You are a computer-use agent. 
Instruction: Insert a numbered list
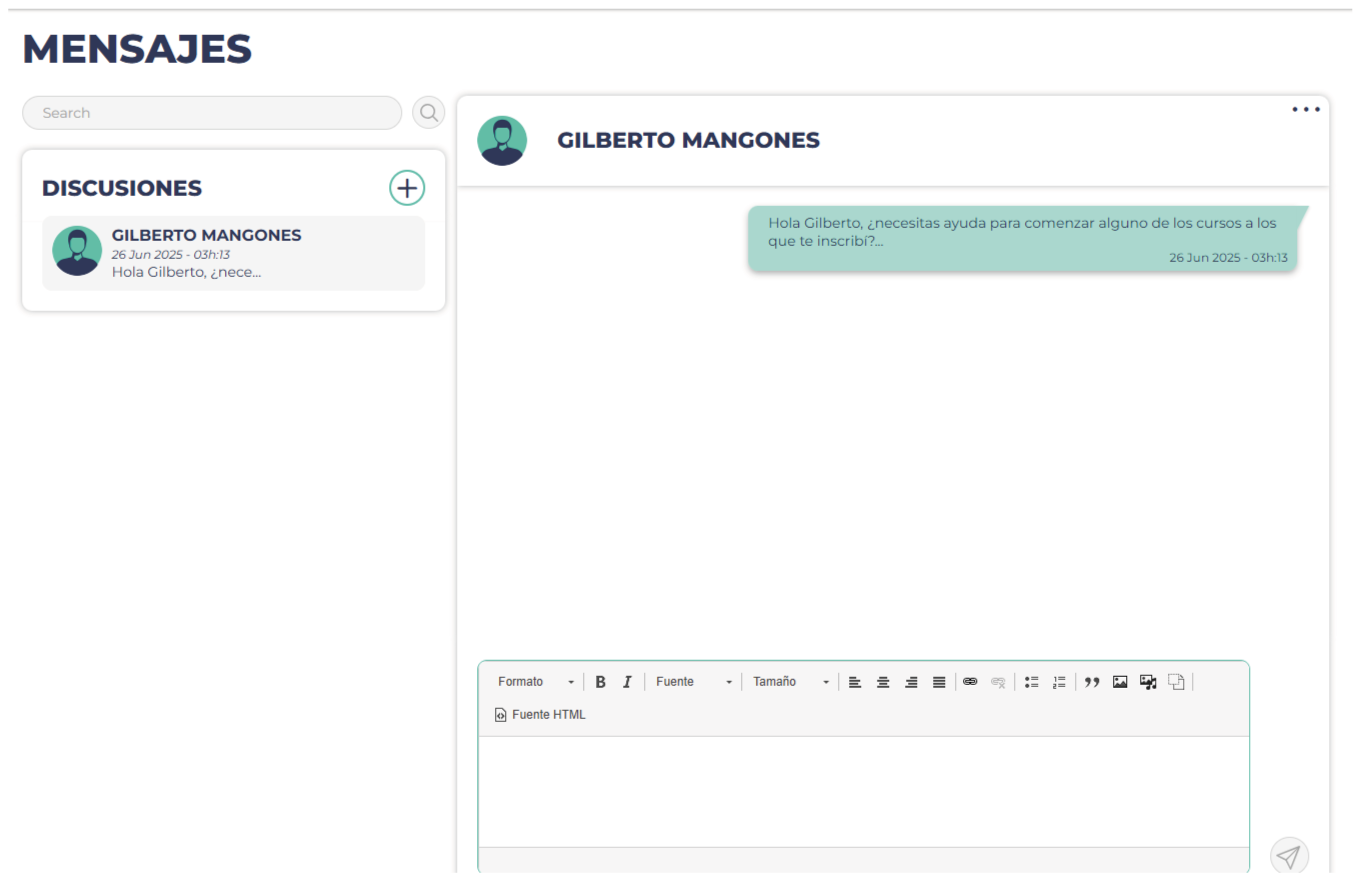point(1059,682)
